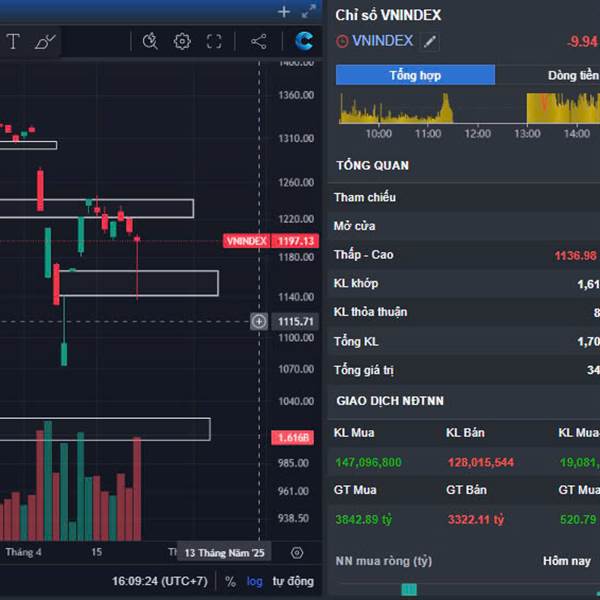Add a new chart panel with plus
Viewport: 600px width, 600px height.
coord(284,12)
